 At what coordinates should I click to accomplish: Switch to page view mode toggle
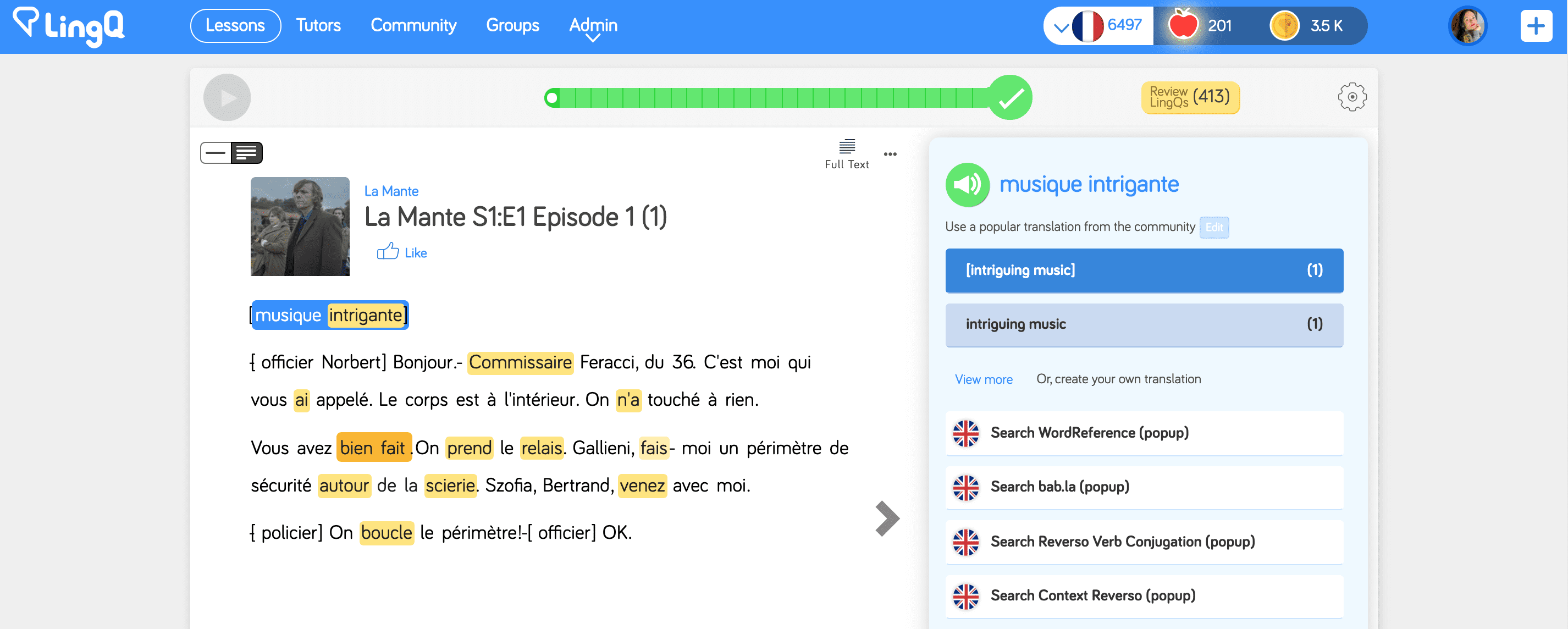(246, 153)
